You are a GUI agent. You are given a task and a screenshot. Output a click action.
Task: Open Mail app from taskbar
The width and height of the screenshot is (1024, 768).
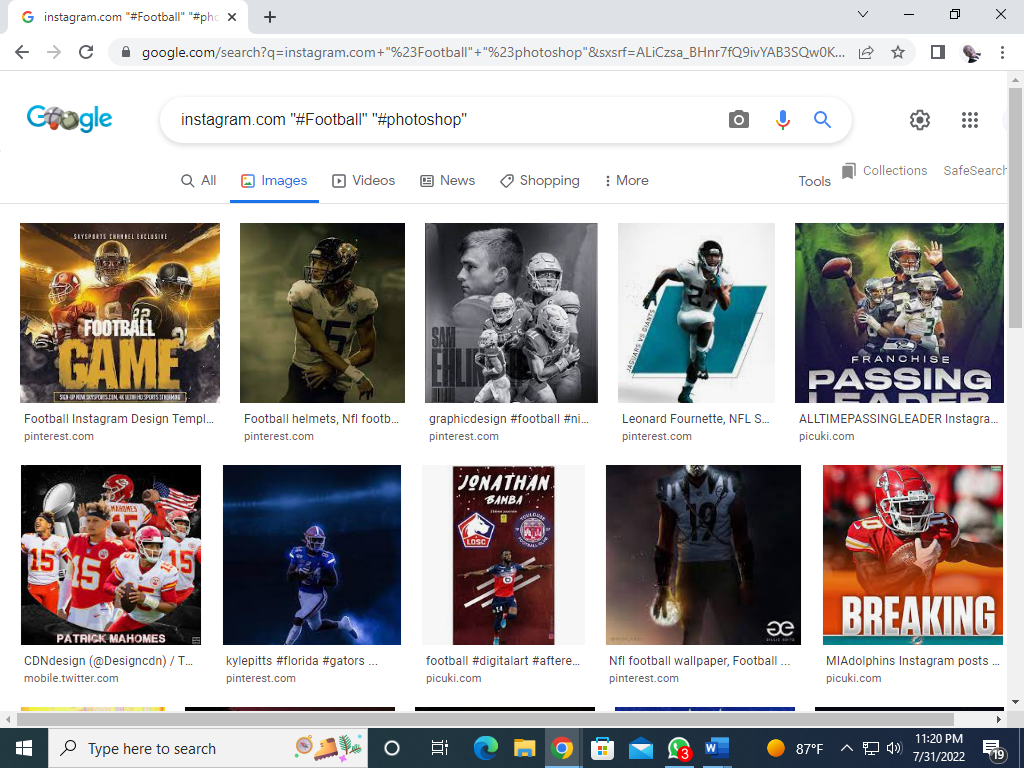tap(641, 748)
